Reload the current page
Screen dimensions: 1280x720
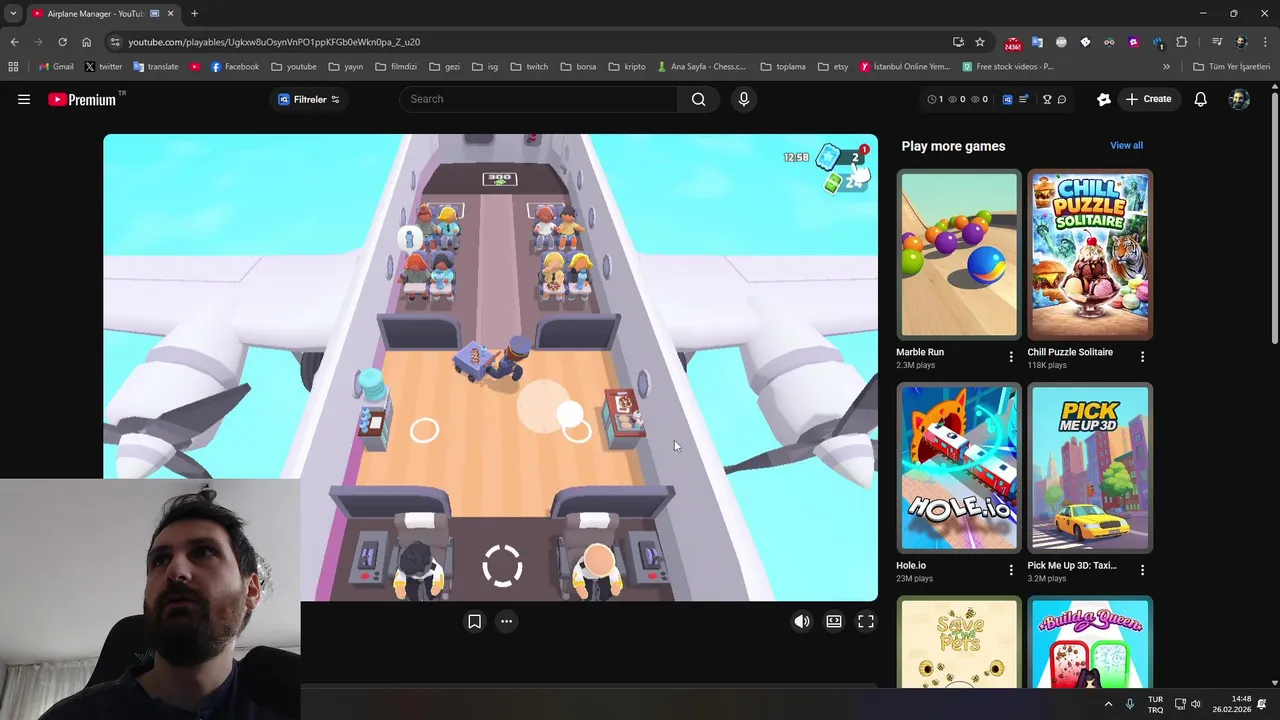(62, 42)
